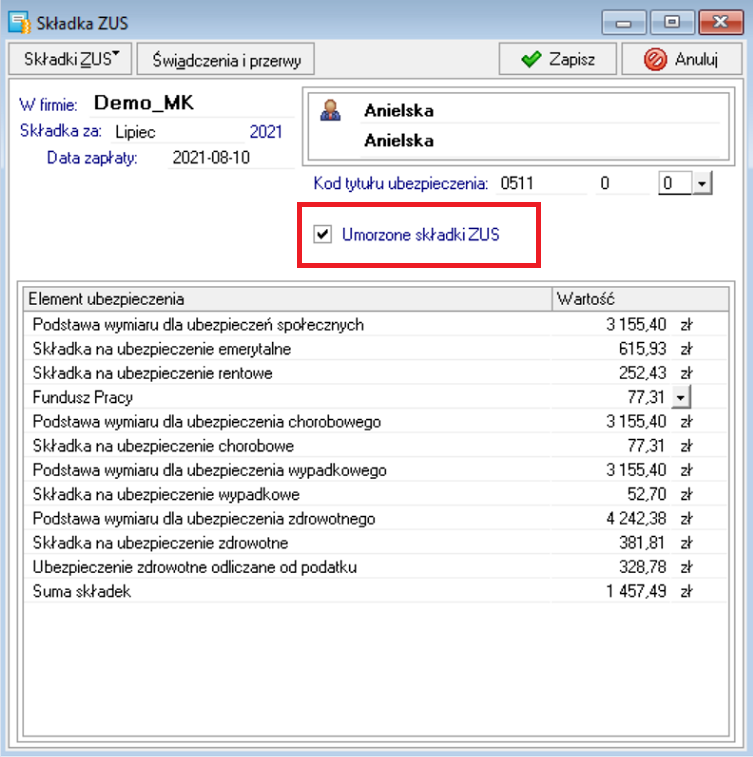
Task: Select 'Składka na ubezpieczenie wypadkowe' row
Action: [x=375, y=494]
